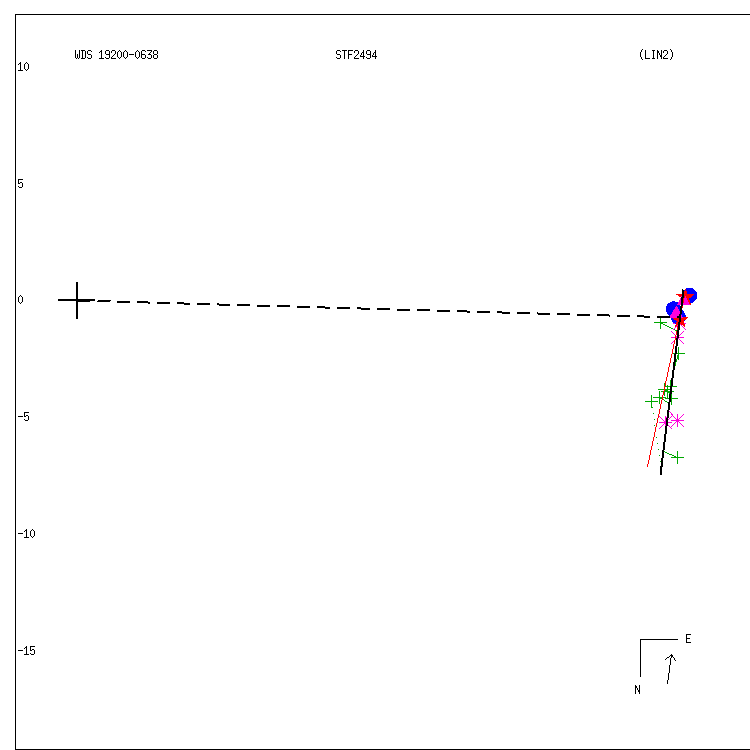Screen dimensions: 750x750
Task: Click the E compass direction label
Action: point(688,639)
